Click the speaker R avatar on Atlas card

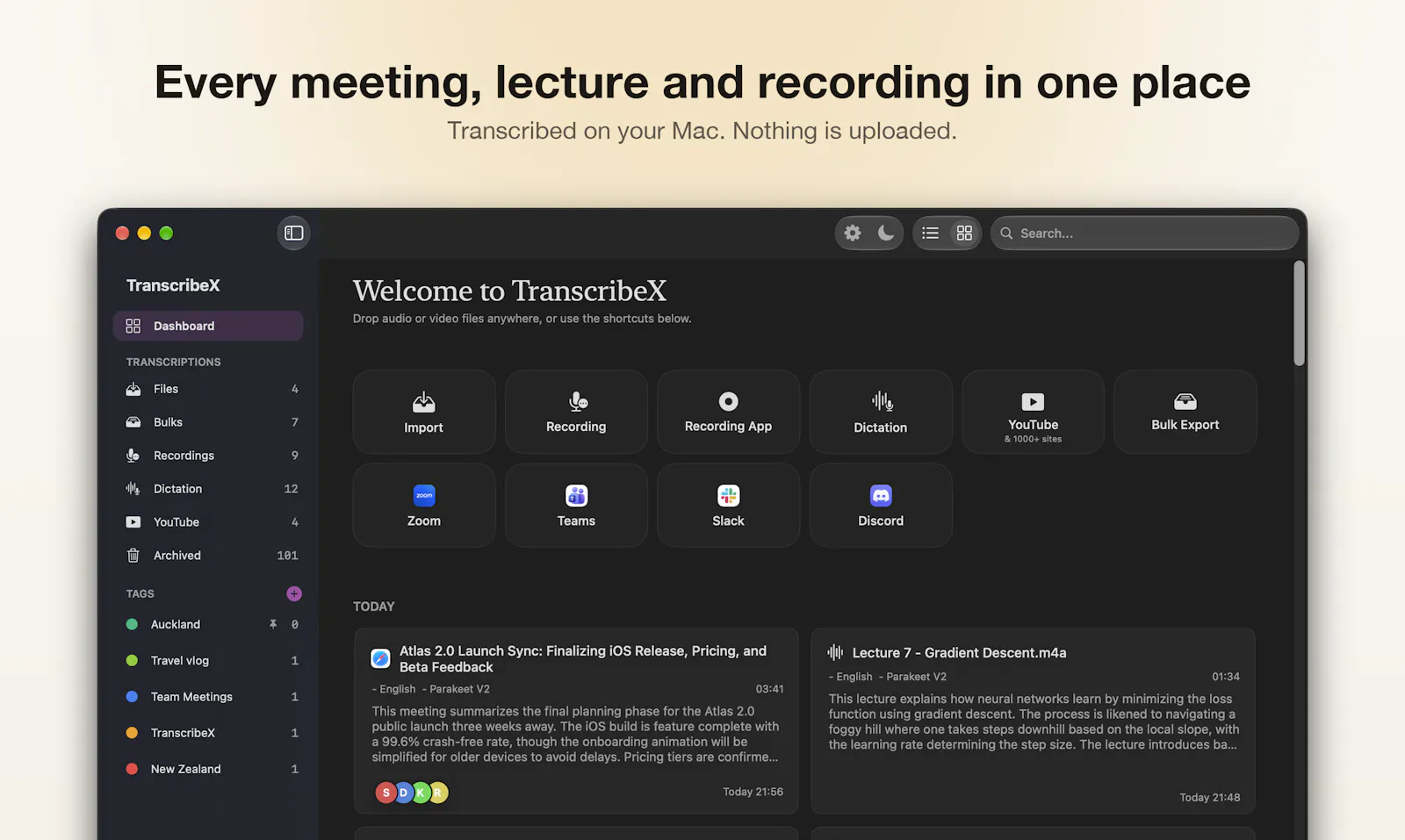(x=438, y=793)
